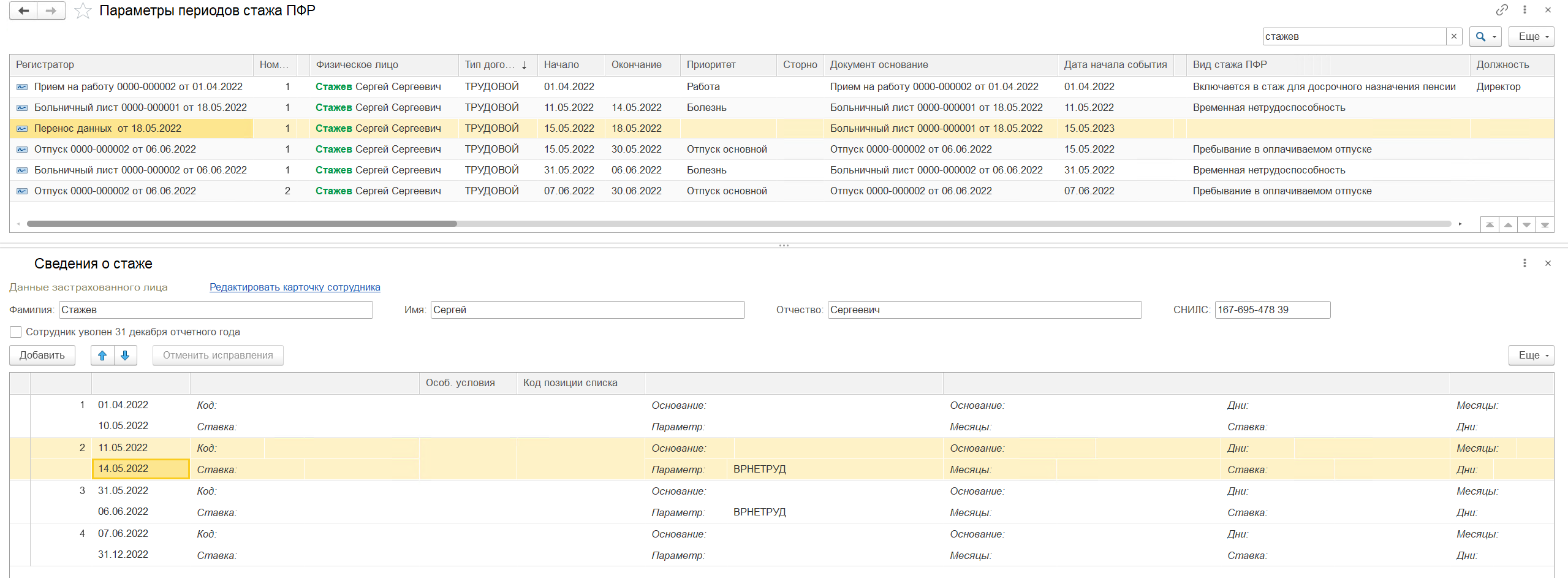
Task: Click record icon of 'Больничный лист 0000-000002' row
Action: point(22,170)
